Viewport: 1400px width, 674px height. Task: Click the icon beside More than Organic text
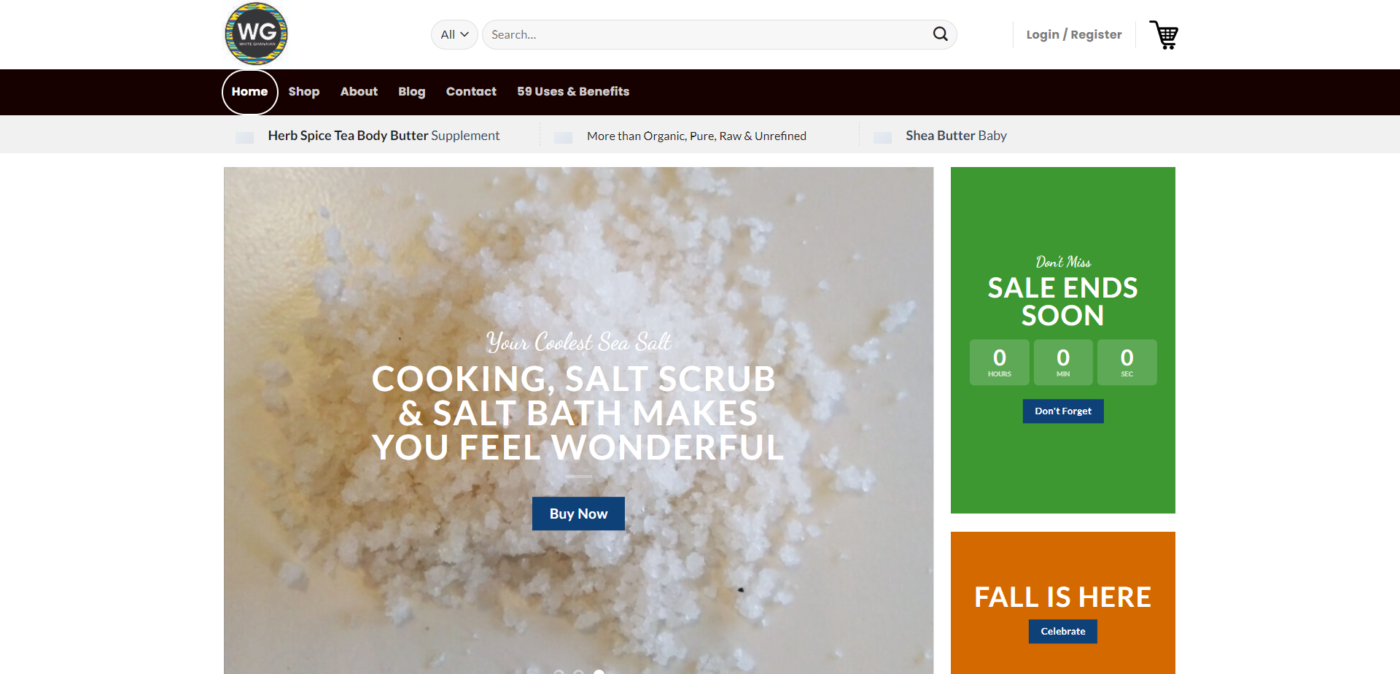coord(563,137)
